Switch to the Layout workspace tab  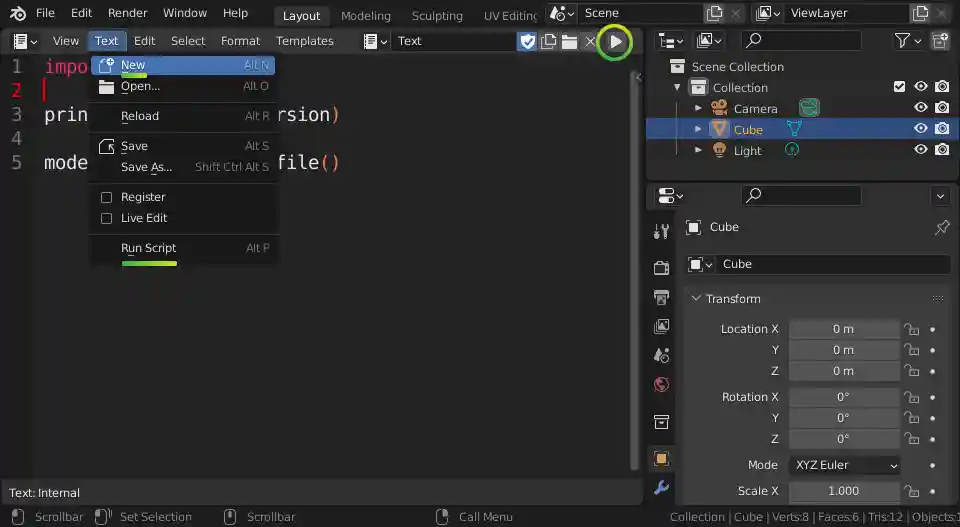301,16
